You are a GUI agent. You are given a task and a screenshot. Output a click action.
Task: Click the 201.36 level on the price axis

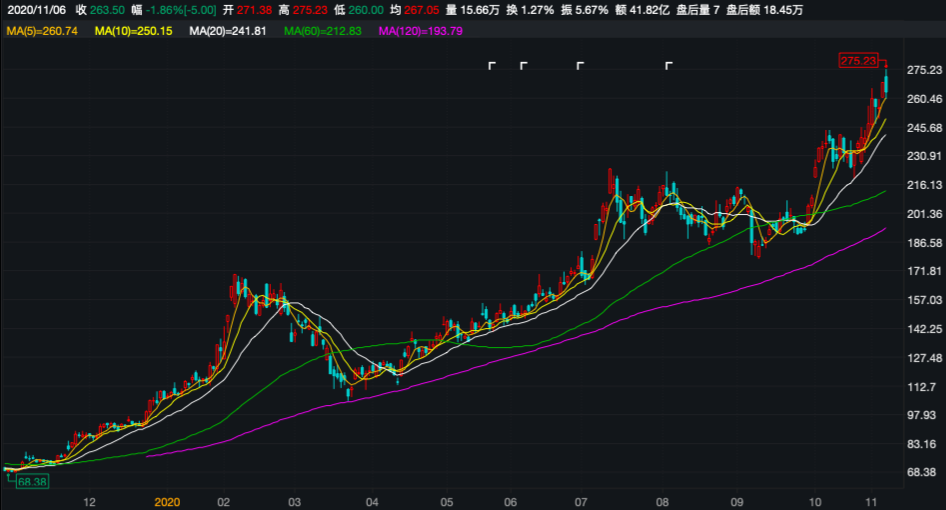[925, 215]
